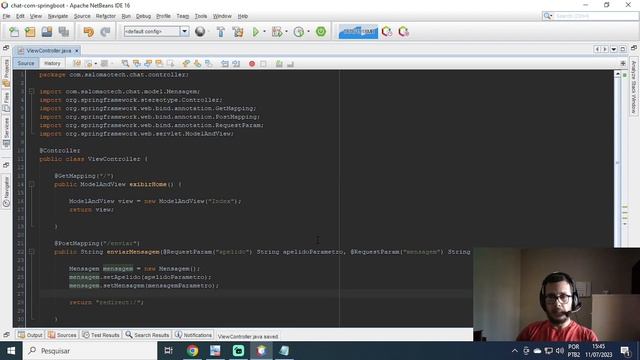Open the Window menu
This screenshot has width=640, height=360.
(x=222, y=16)
